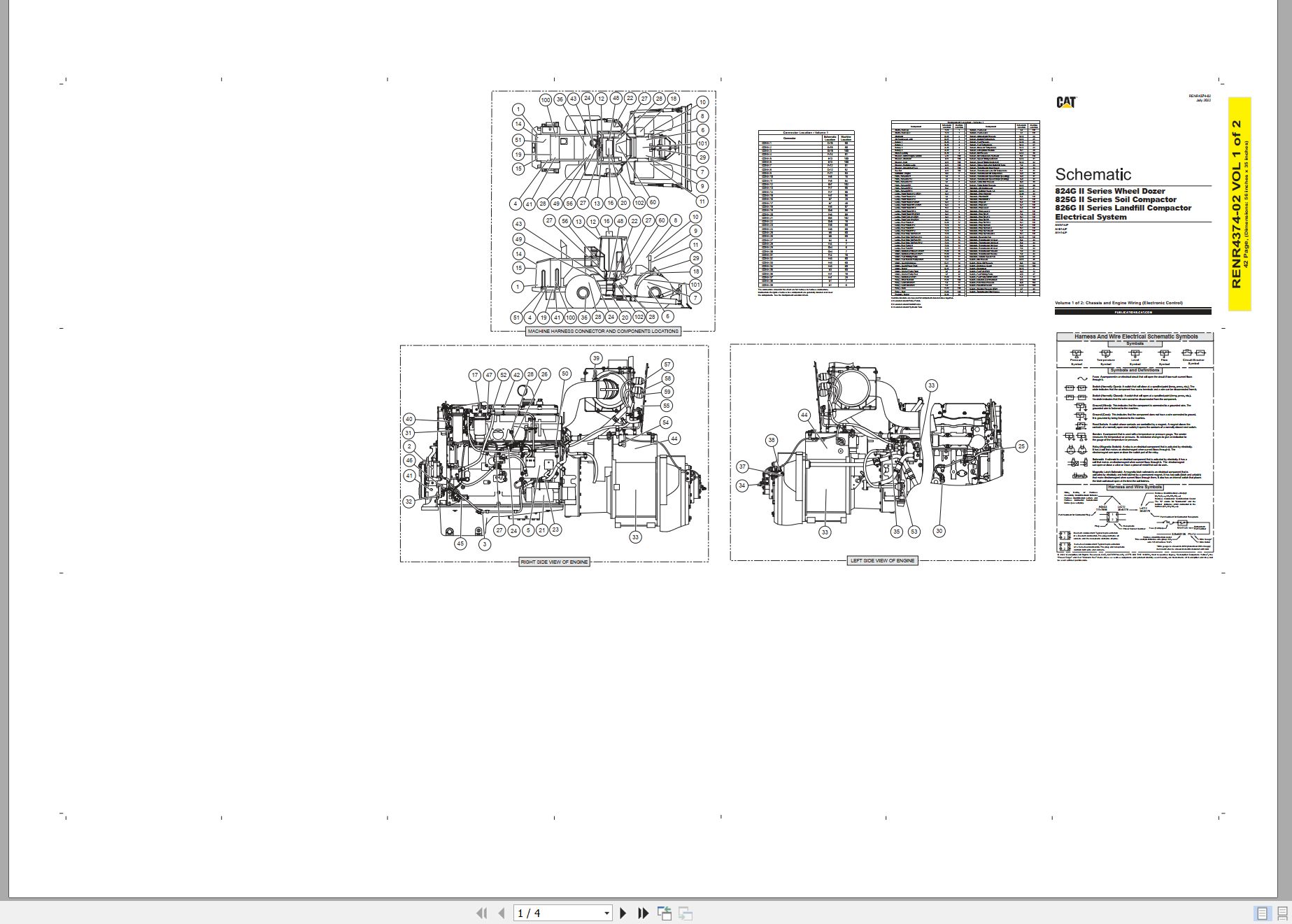Click 'Machine Harness Connector and Components Locations' caption
Screen dimensions: 1292x924
tap(603, 331)
